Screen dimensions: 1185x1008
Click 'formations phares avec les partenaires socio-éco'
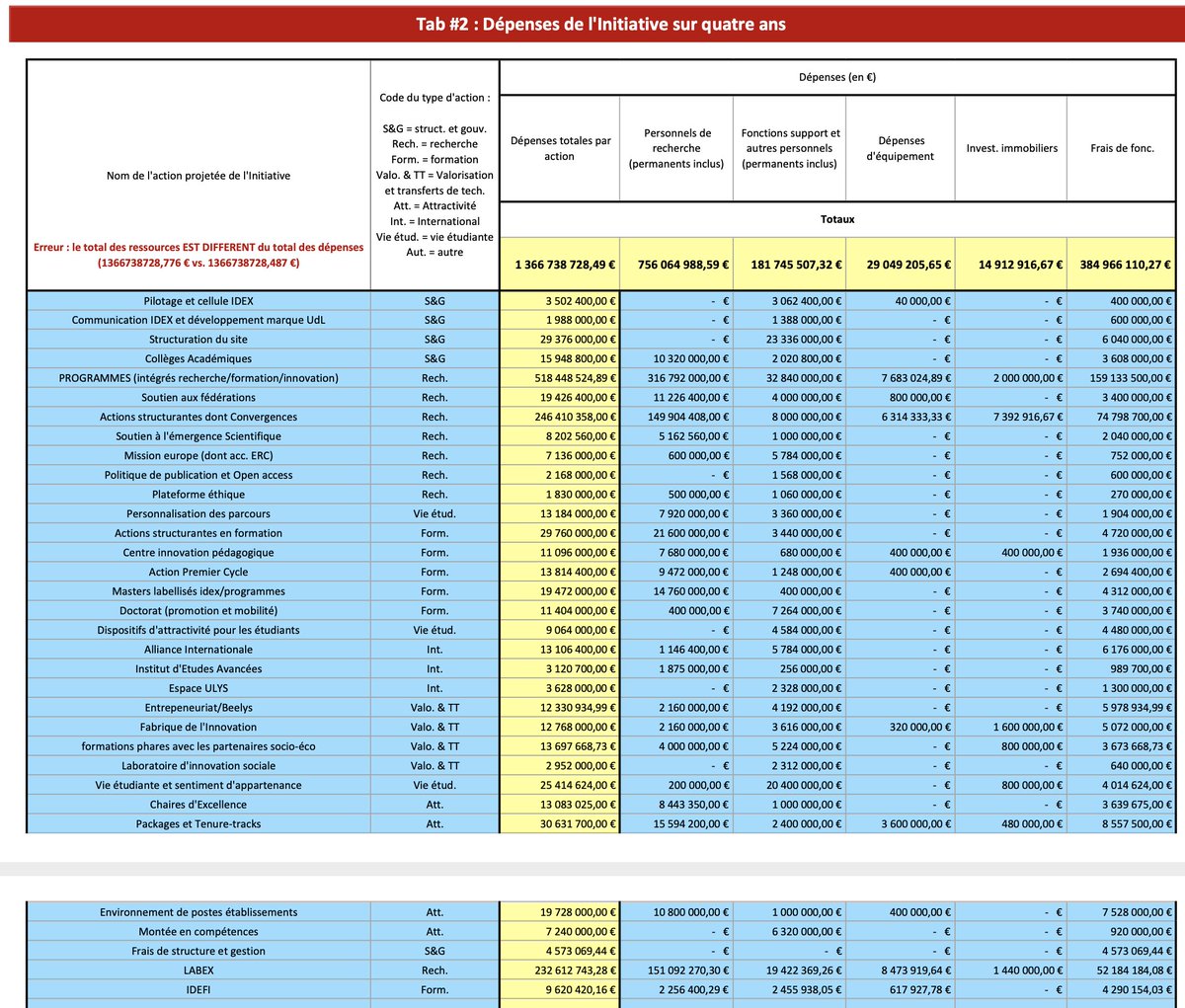click(x=198, y=746)
